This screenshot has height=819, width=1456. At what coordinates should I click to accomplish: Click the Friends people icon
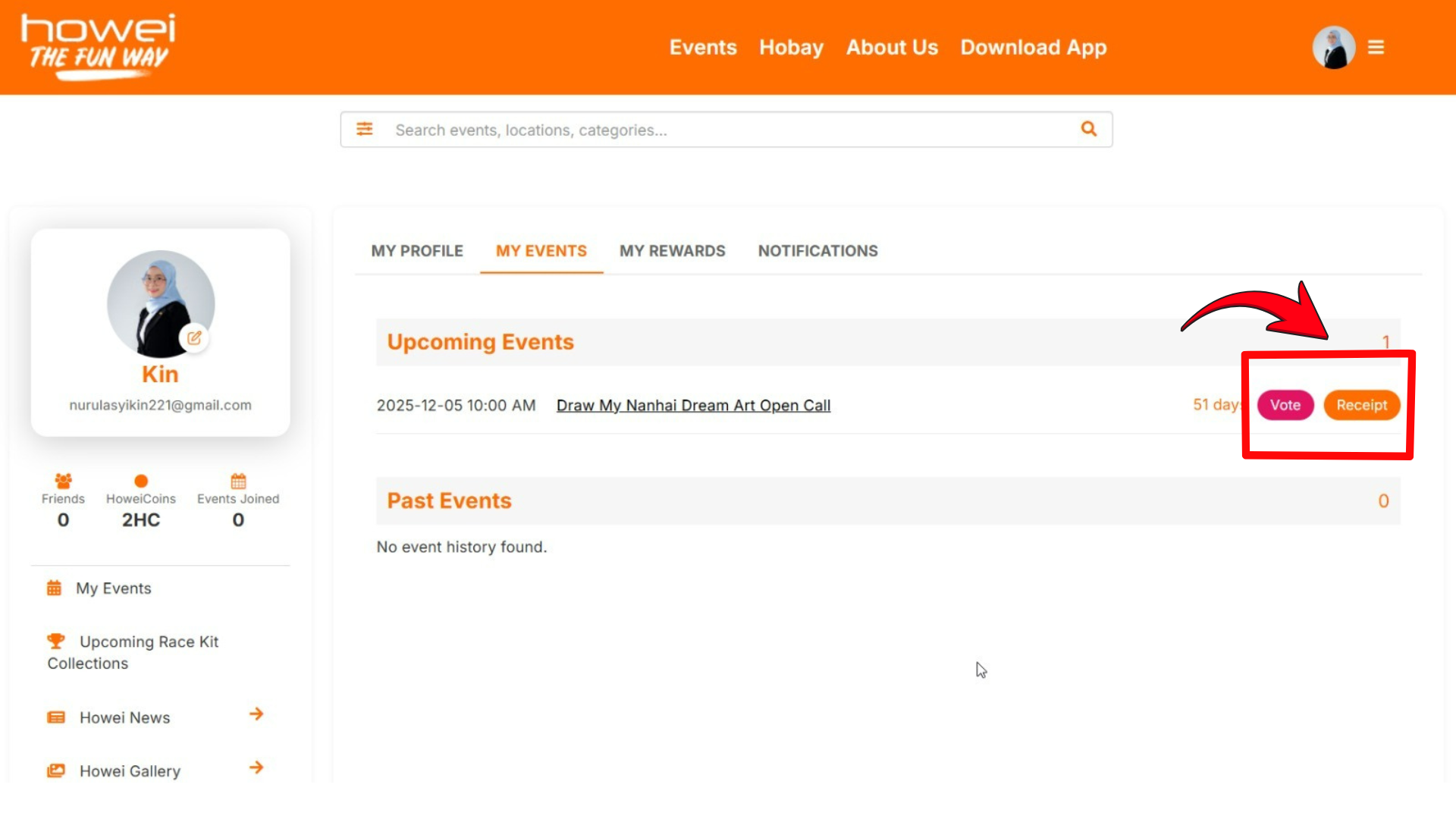63,481
